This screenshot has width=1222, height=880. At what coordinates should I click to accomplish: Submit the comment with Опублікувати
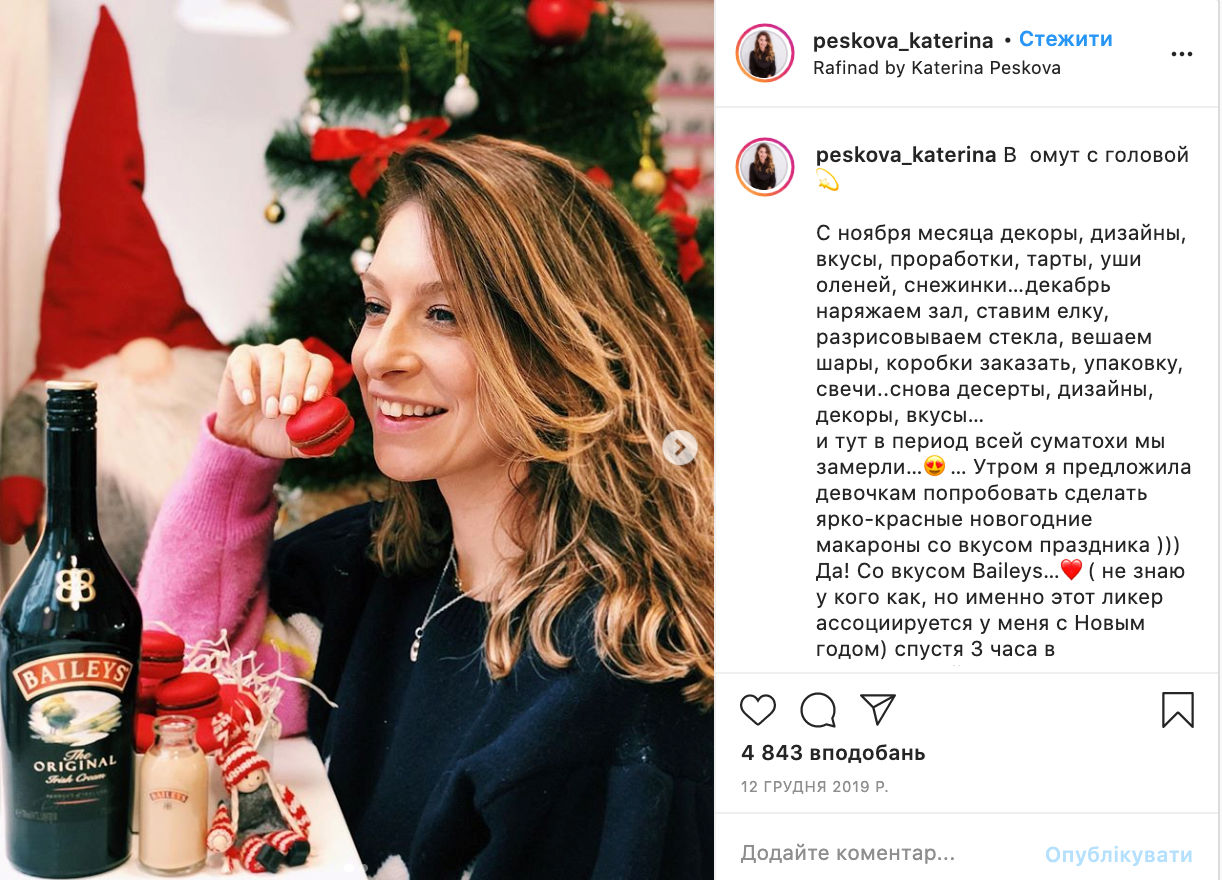coord(1119,855)
